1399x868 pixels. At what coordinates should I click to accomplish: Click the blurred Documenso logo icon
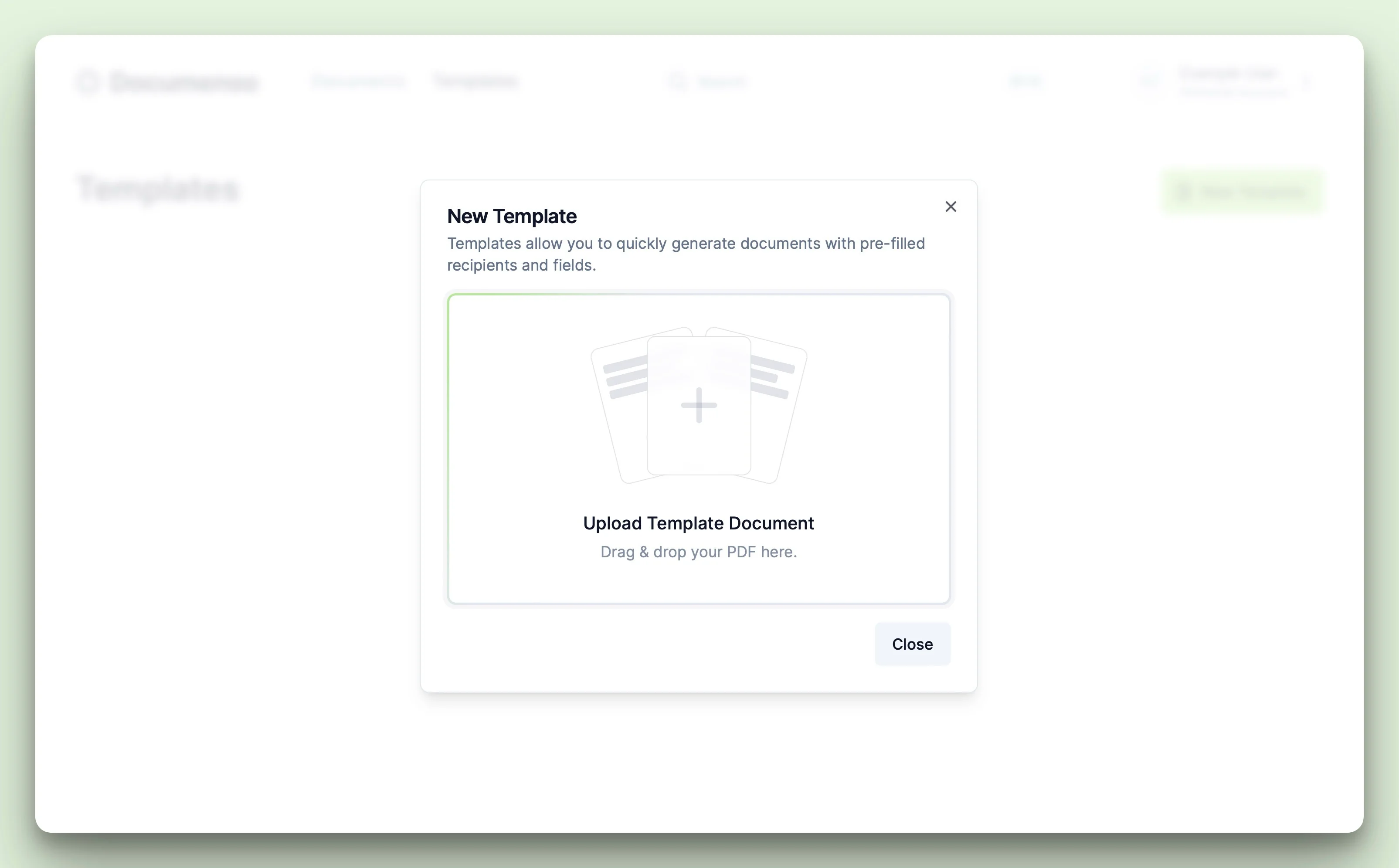[x=88, y=81]
